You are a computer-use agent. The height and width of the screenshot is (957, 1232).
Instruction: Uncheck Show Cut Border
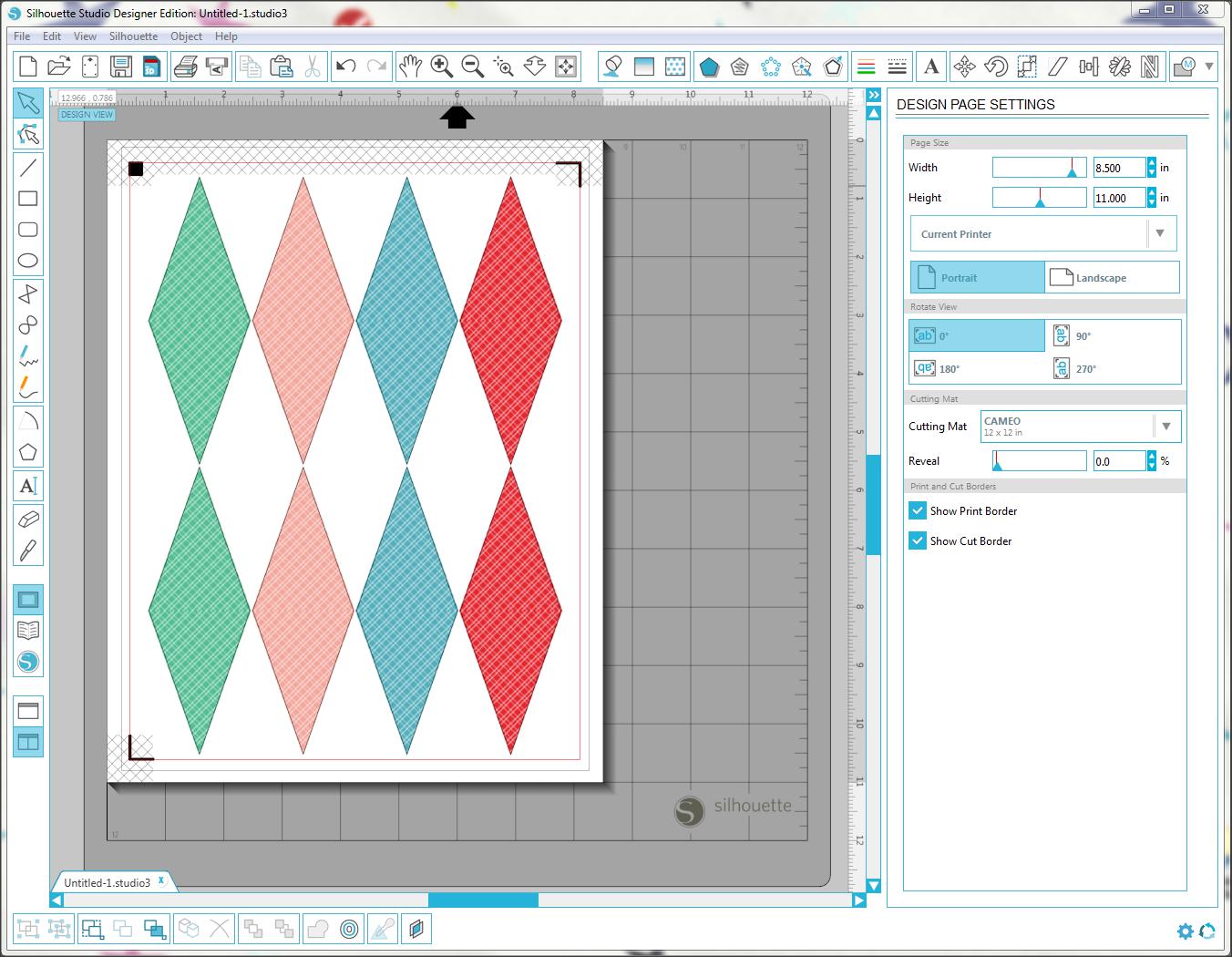918,540
